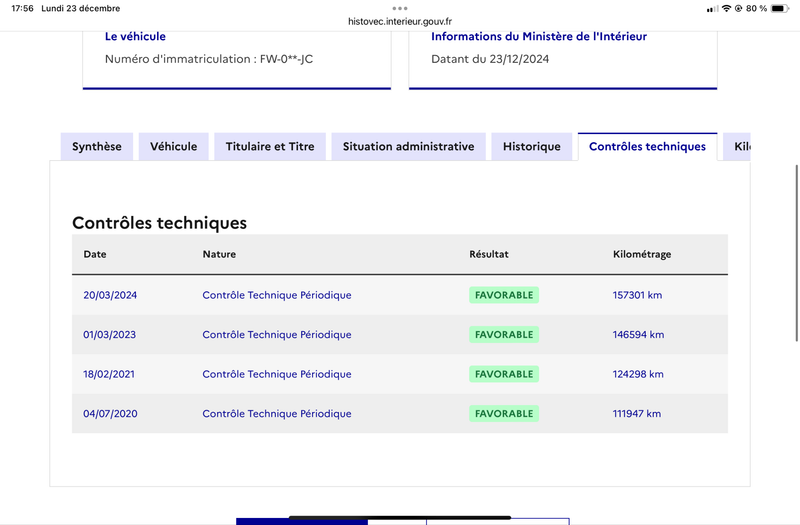Image resolution: width=800 pixels, height=525 pixels.
Task: Click the Le véhicule card heading
Action: (135, 37)
